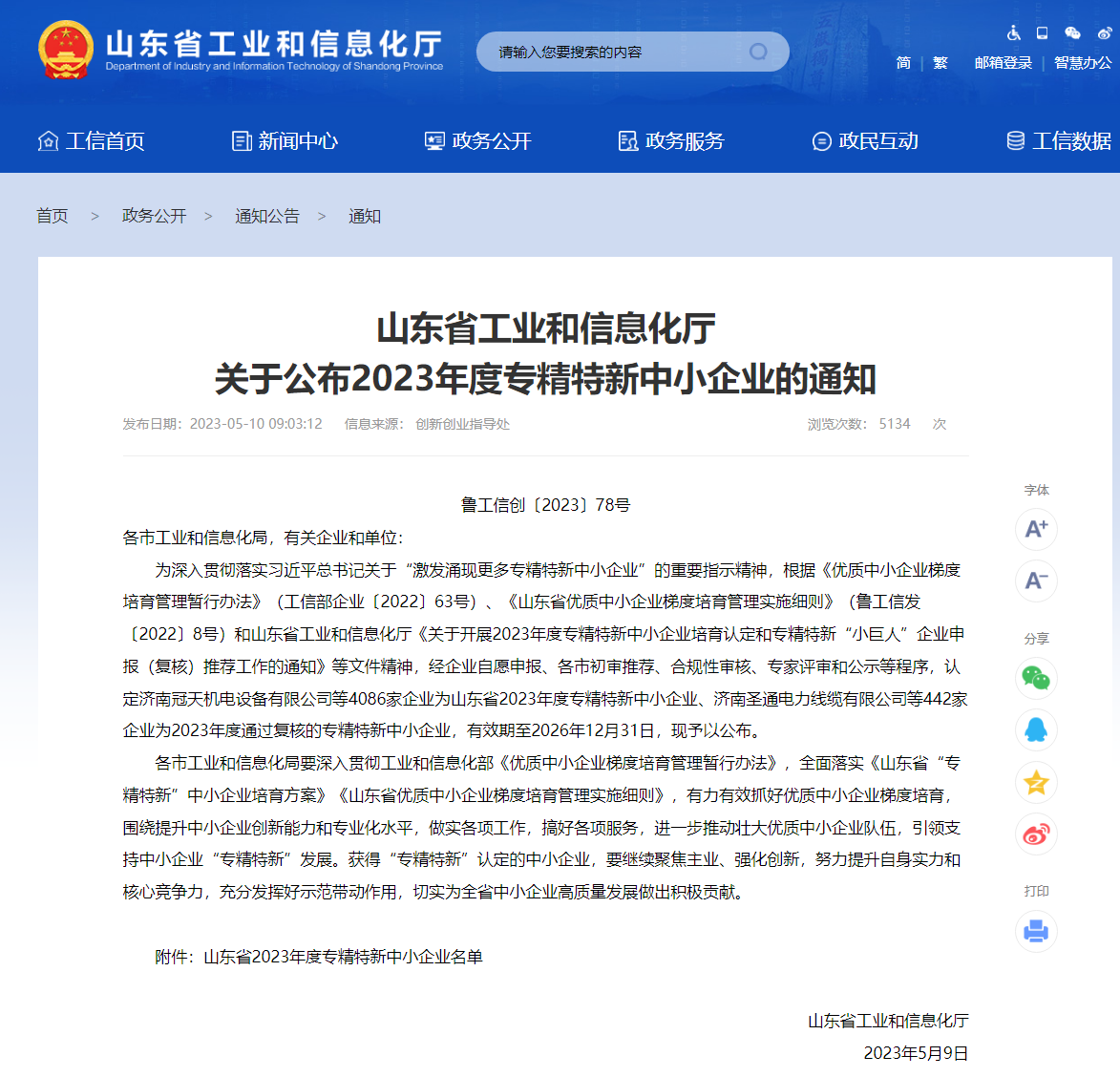Click the Weibo icon in the top header
Screen dimensions: 1120x1077
point(1105,32)
